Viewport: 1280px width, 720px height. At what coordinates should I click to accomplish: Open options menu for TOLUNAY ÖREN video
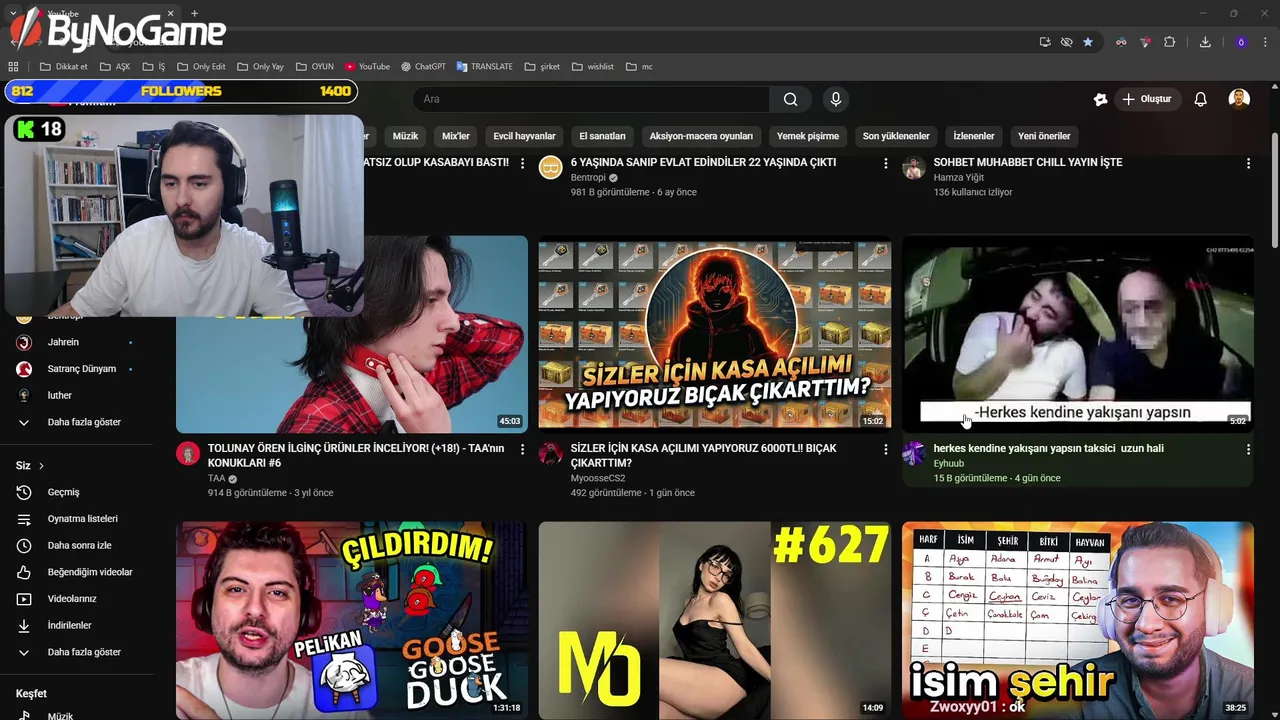522,450
